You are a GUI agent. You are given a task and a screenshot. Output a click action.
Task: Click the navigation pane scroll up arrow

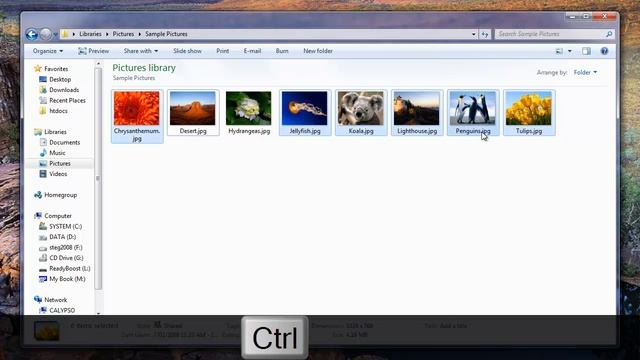pos(98,64)
